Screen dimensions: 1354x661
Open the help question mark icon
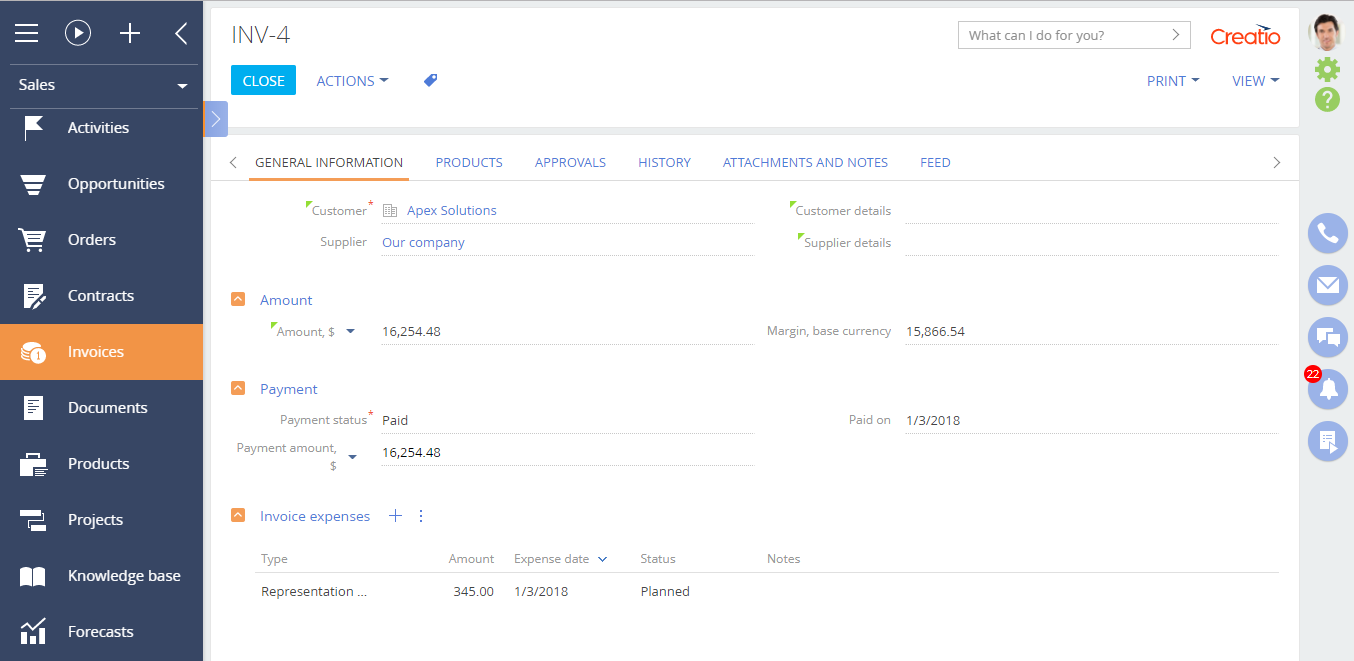coord(1327,100)
